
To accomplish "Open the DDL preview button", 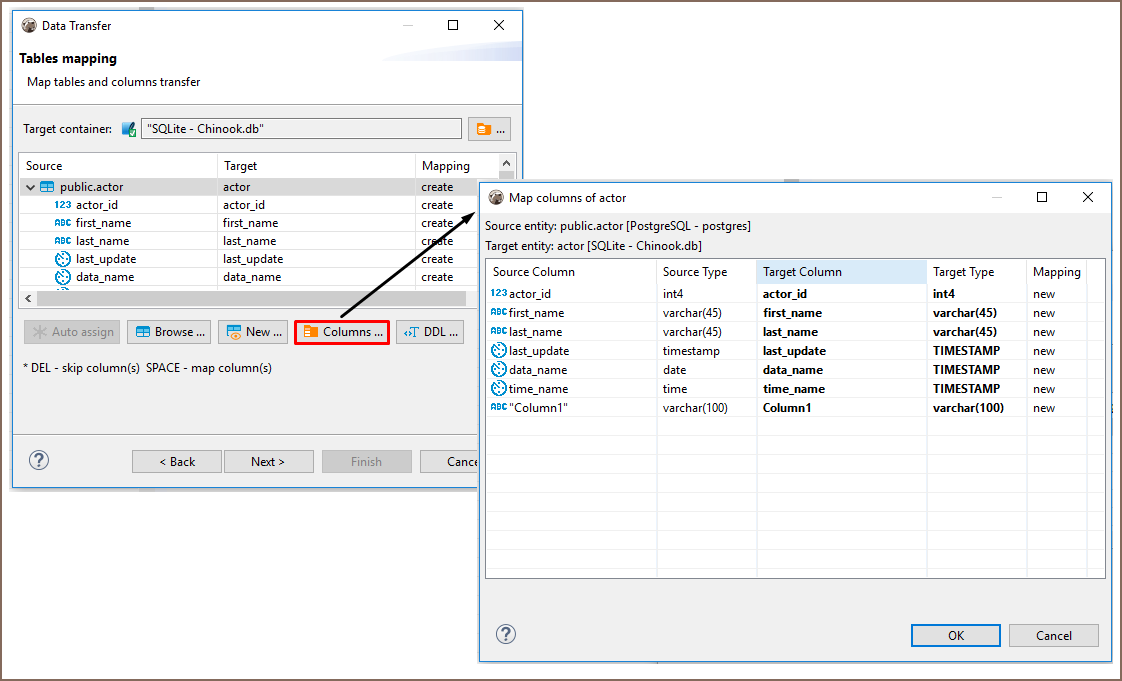I will (x=430, y=332).
